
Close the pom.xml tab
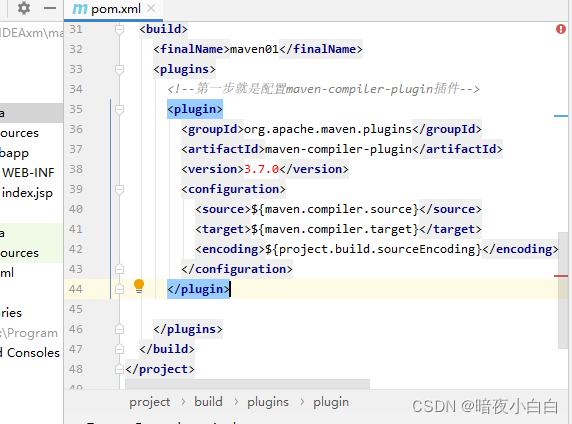pos(151,8)
